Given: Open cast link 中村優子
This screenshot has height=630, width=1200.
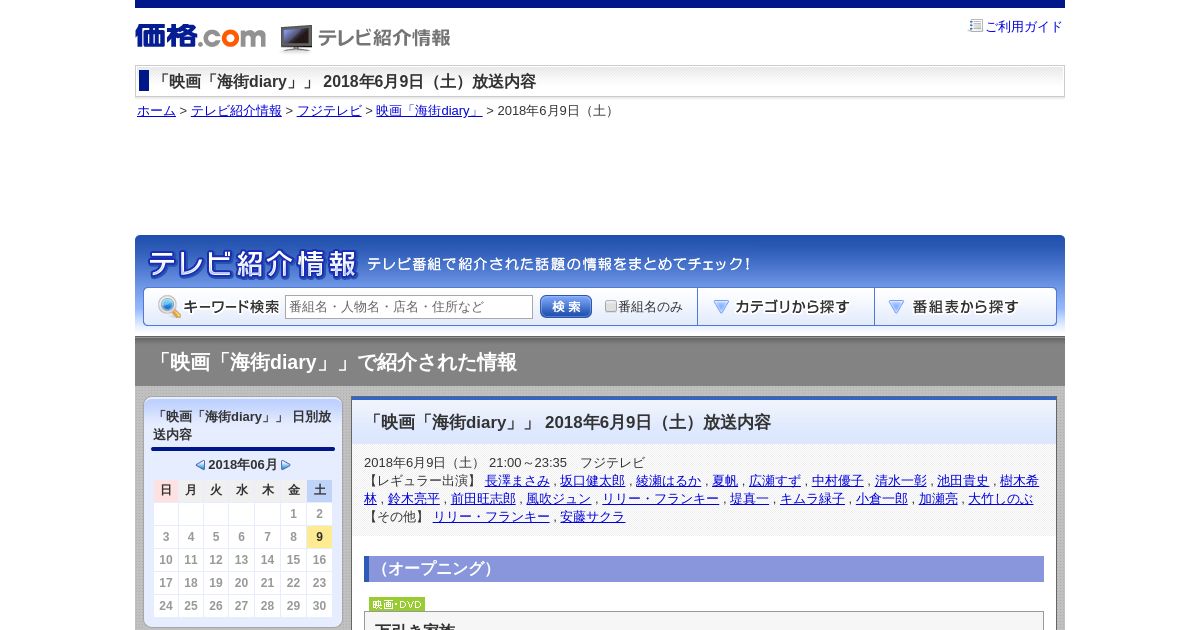Looking at the screenshot, I should (x=838, y=481).
